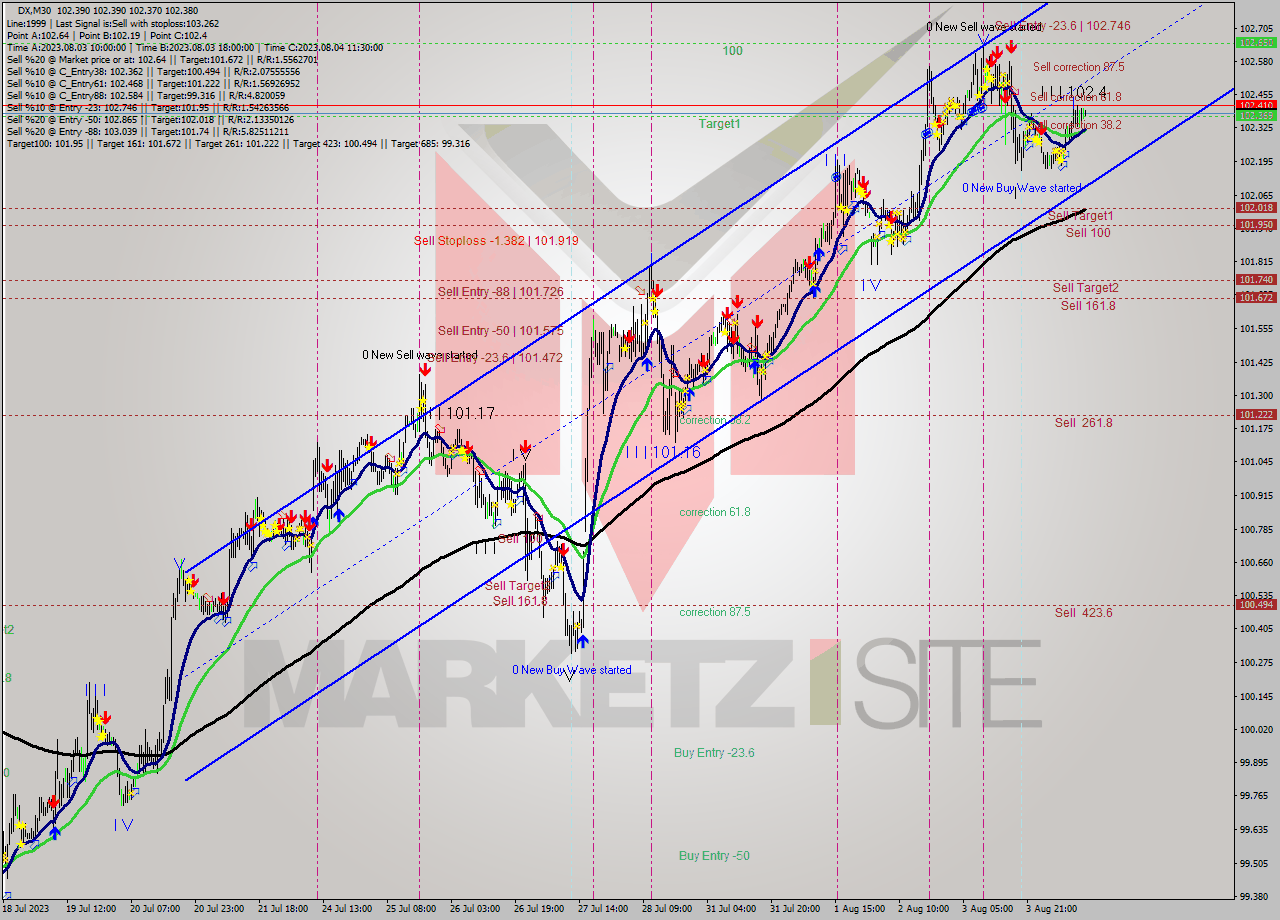Click the 101.555 price axis value

coord(1257,329)
